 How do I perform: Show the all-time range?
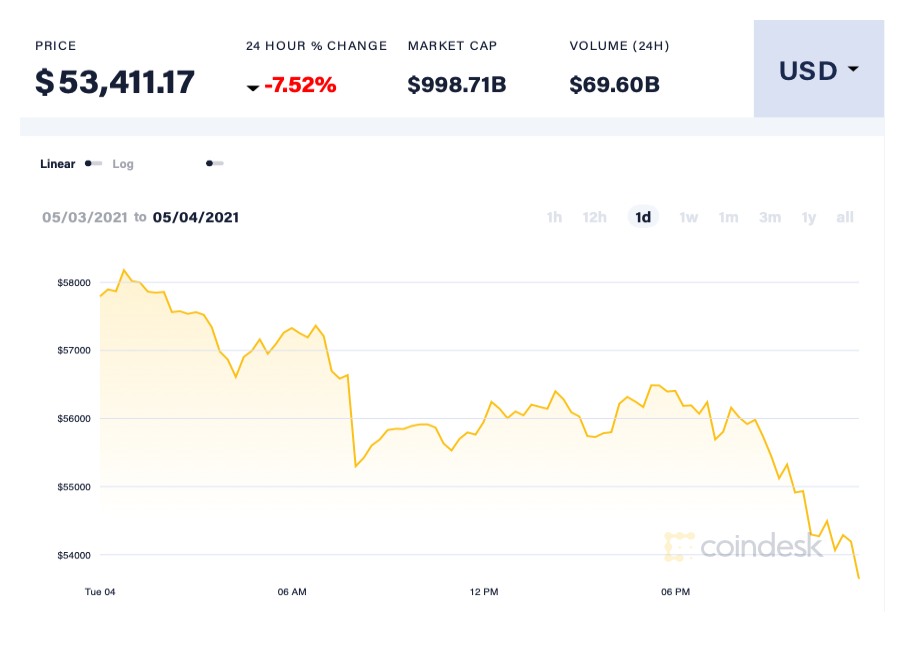click(845, 217)
